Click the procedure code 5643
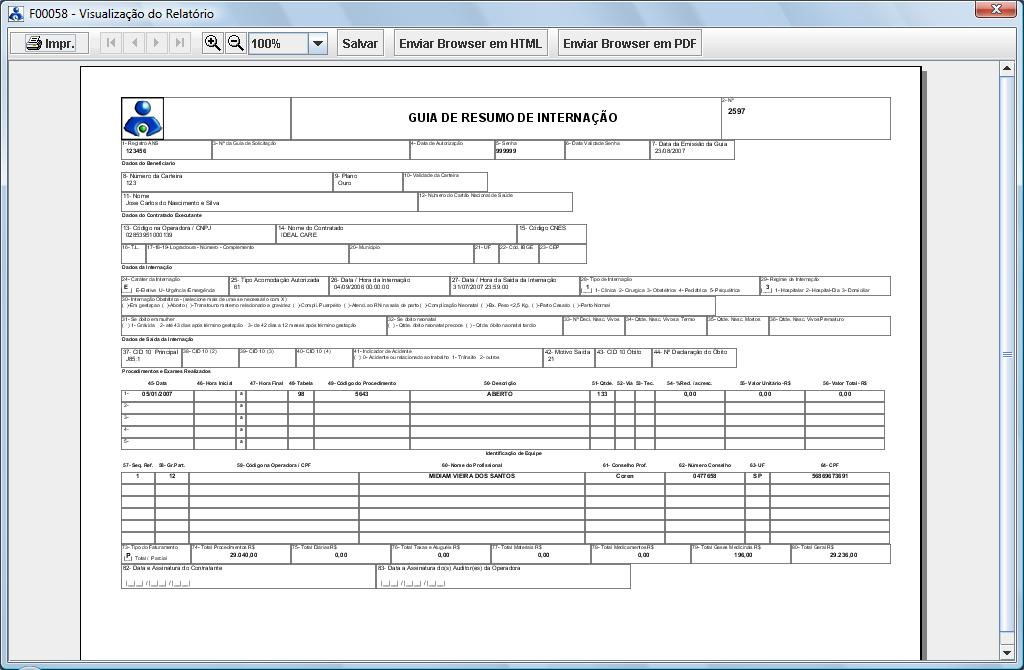This screenshot has width=1024, height=670. (362, 394)
